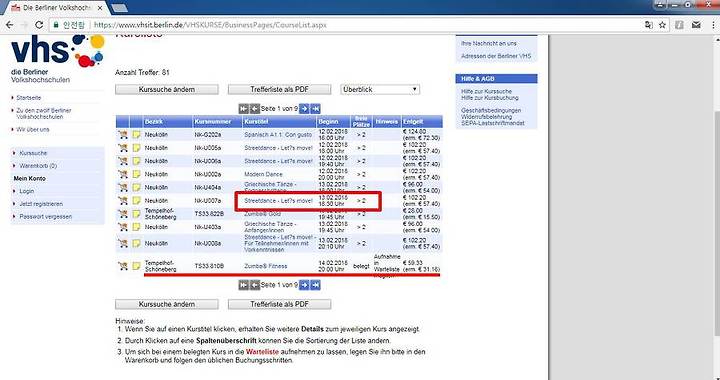Open Adressen der Berliner VHS link
The image size is (720, 380).
496,56
